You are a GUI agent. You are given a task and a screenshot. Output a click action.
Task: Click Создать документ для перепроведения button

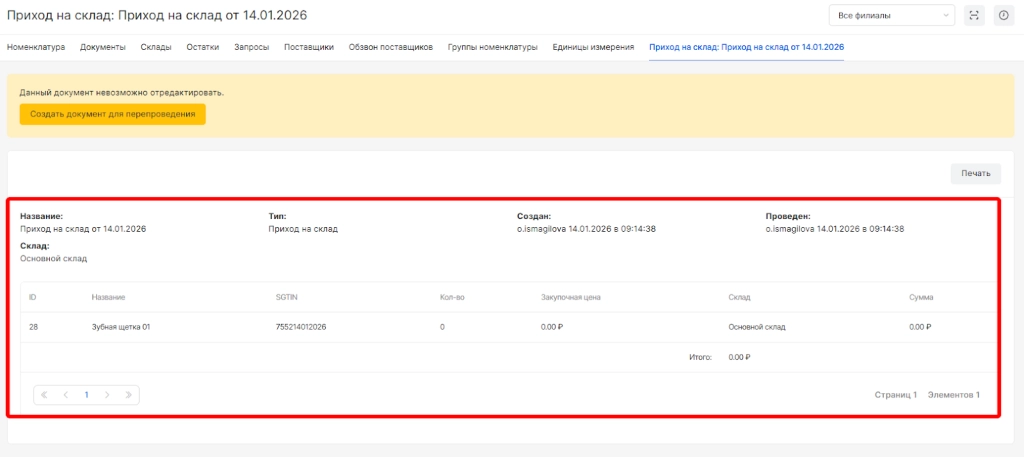click(x=112, y=114)
